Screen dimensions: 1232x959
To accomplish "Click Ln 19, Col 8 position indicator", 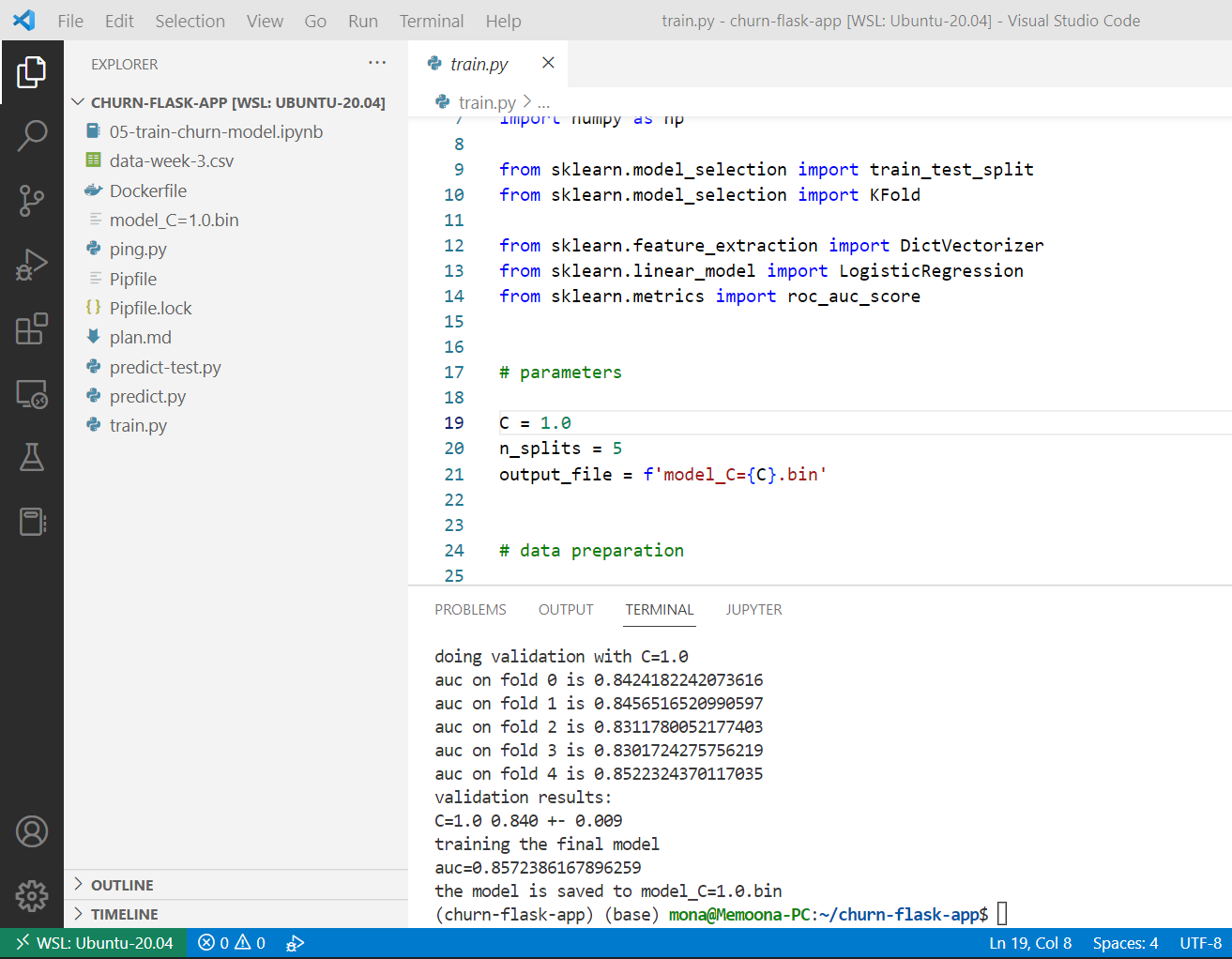I will 1030,943.
